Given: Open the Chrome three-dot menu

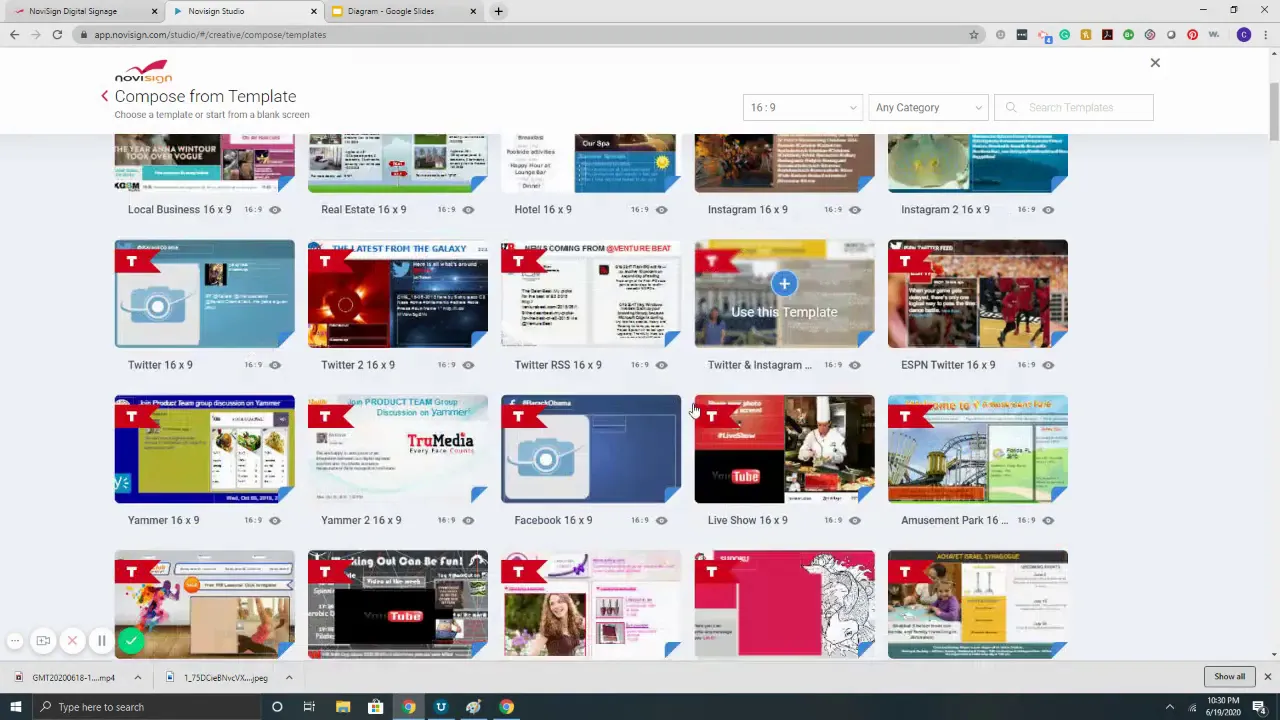Looking at the screenshot, I should (1266, 35).
